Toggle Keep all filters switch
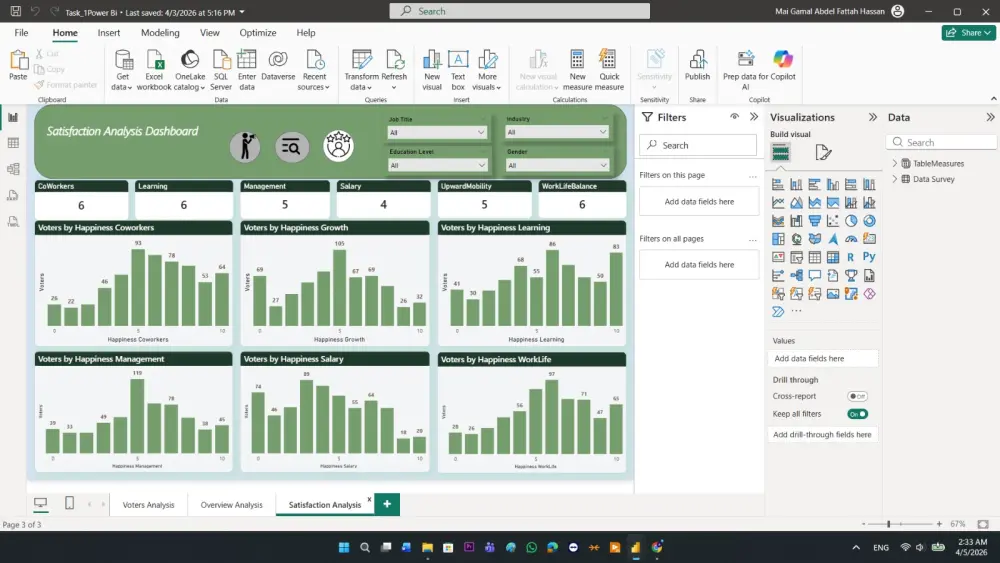This screenshot has width=1000, height=563. tap(857, 414)
